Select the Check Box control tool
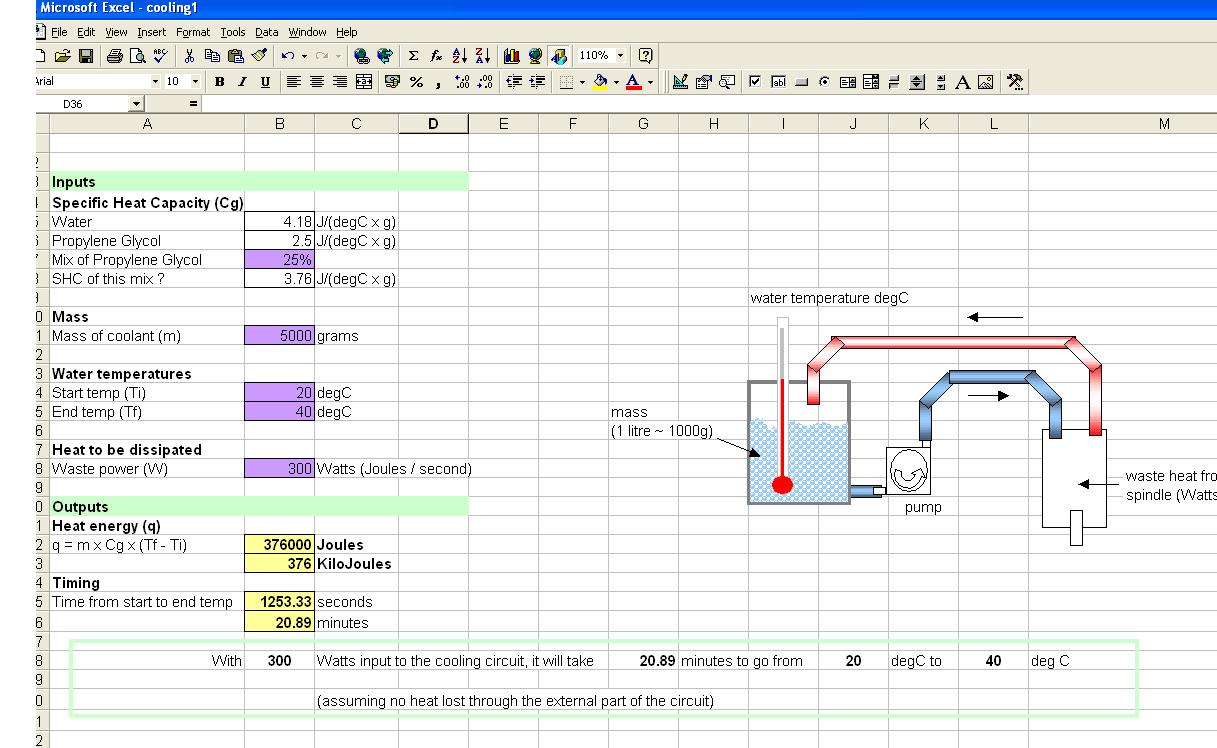1217x748 pixels. point(755,82)
